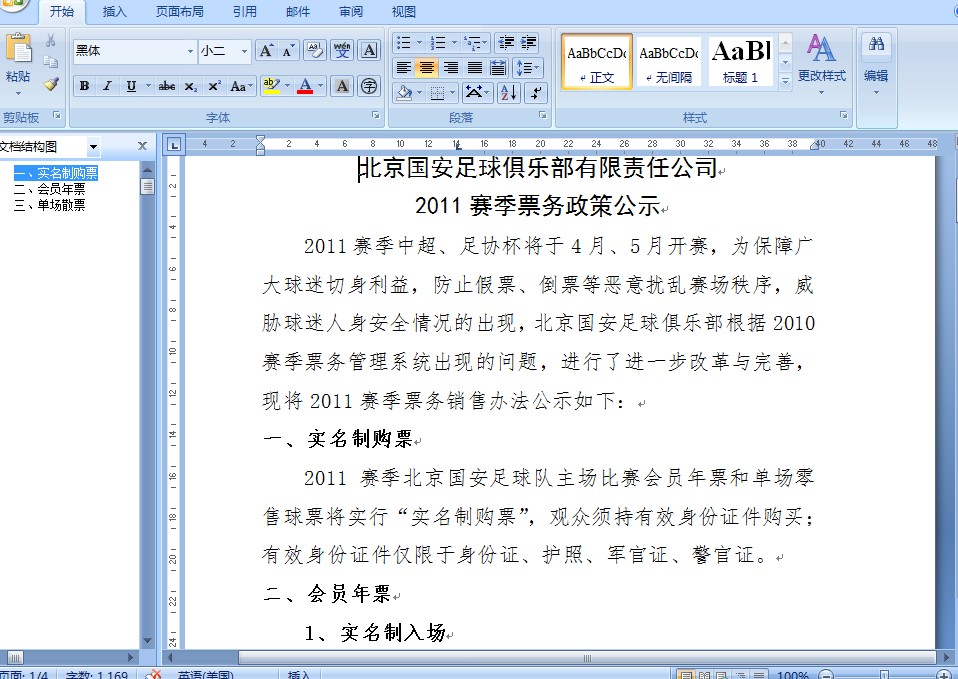Align text left
958x679 pixels.
point(403,67)
